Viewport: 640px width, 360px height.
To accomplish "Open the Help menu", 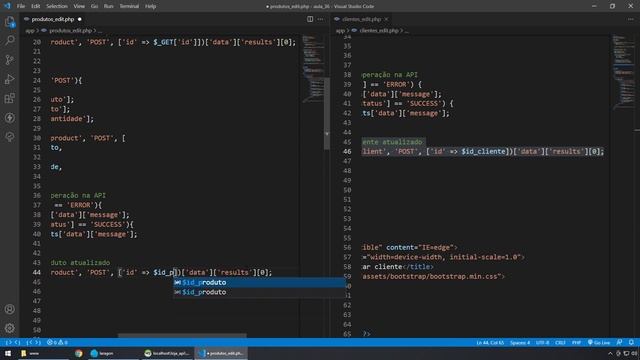I will point(151,6).
